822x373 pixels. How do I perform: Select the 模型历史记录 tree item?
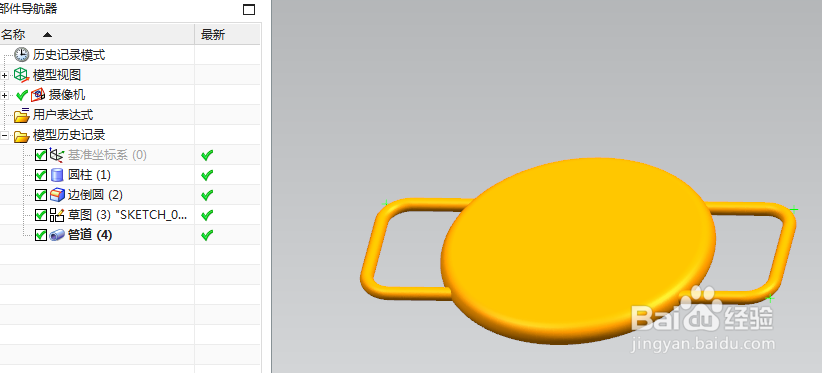click(69, 135)
